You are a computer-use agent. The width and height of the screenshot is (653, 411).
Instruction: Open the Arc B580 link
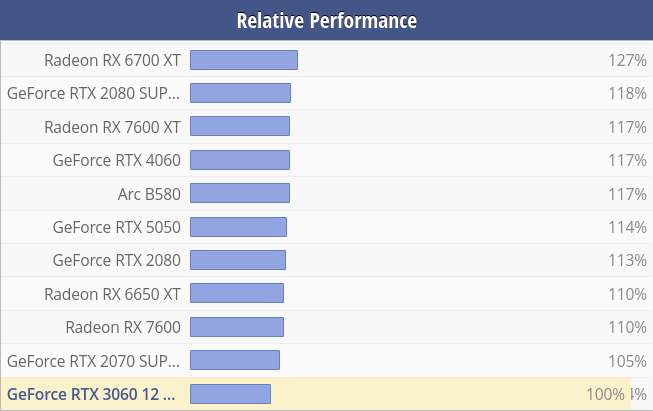pos(149,194)
